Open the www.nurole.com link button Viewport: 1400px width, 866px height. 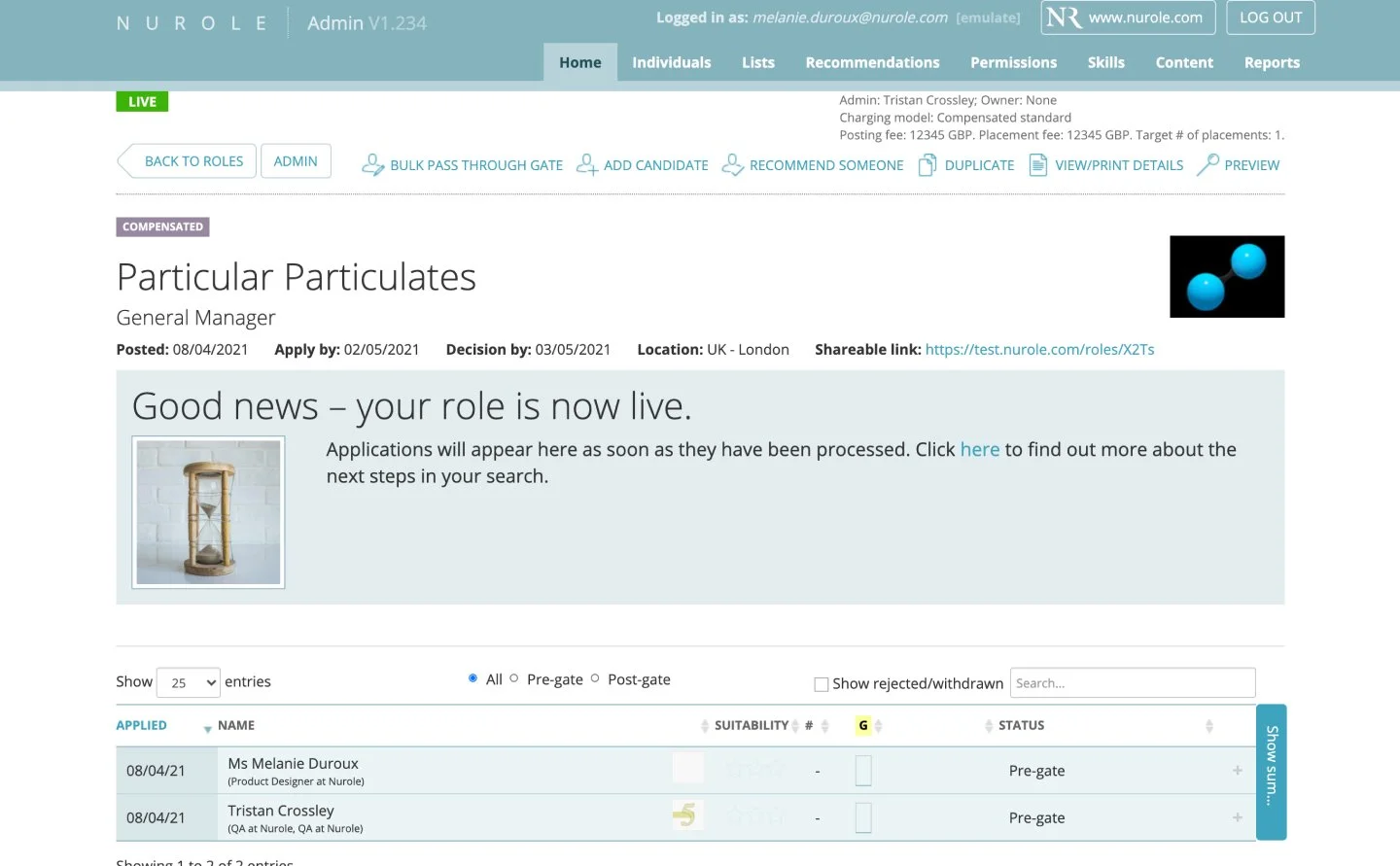tap(1129, 17)
